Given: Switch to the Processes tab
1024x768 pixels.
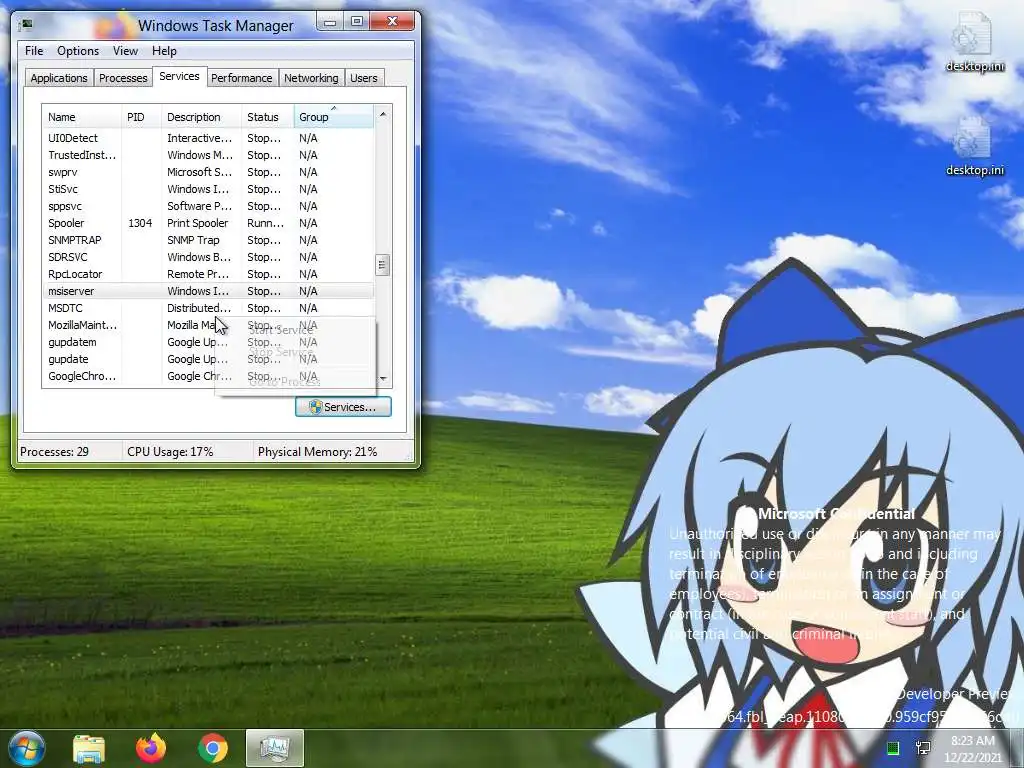Looking at the screenshot, I should pyautogui.click(x=123, y=78).
